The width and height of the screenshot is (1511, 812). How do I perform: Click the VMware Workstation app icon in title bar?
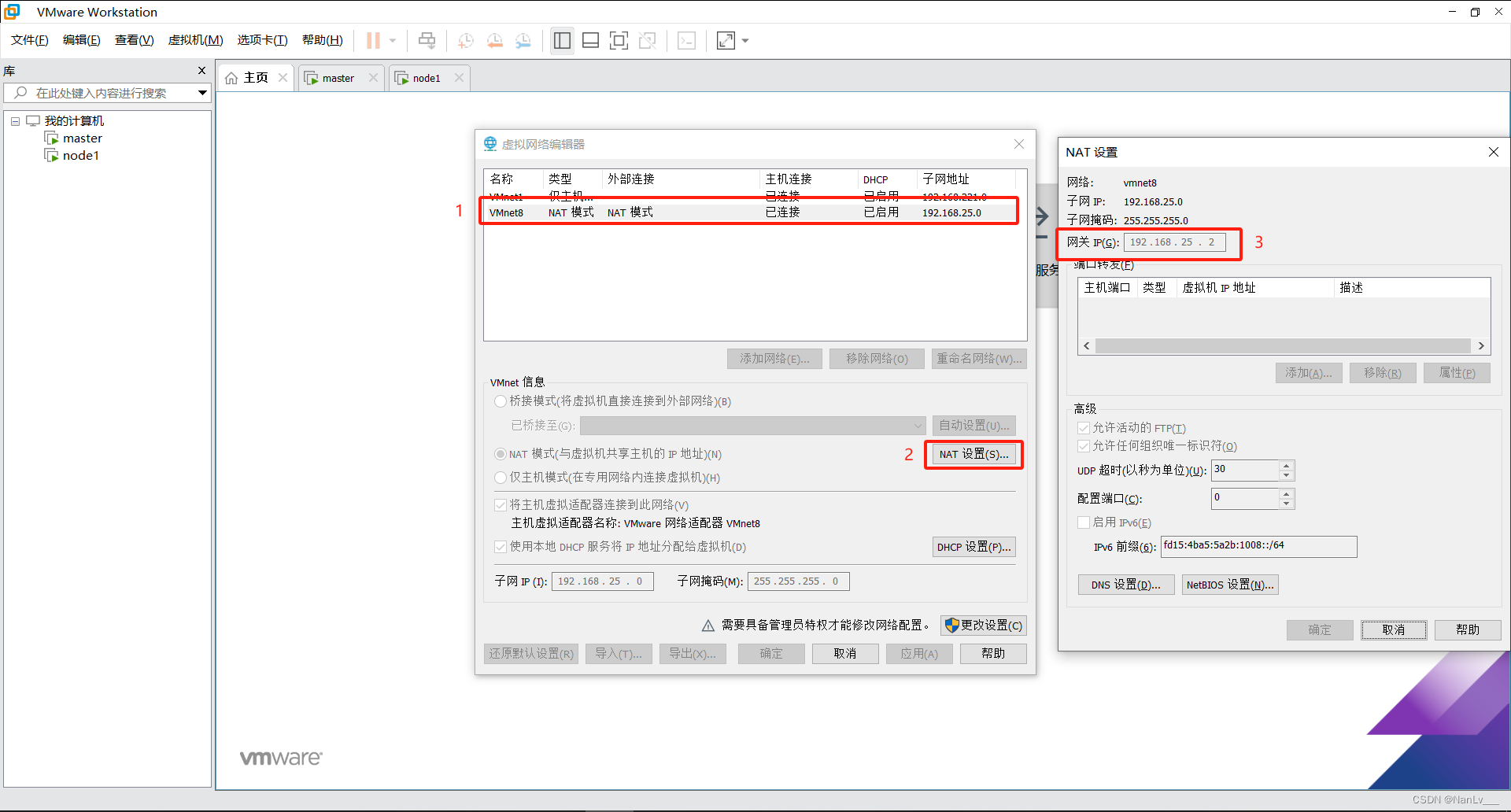click(13, 12)
